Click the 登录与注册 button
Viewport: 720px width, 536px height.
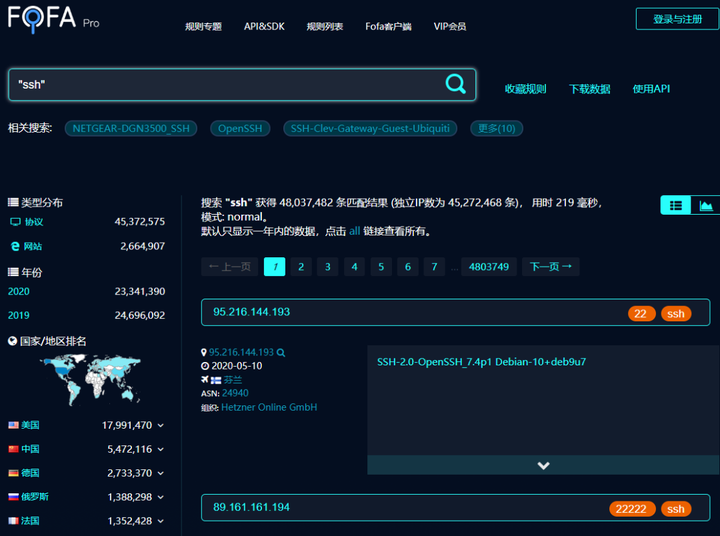tap(677, 19)
